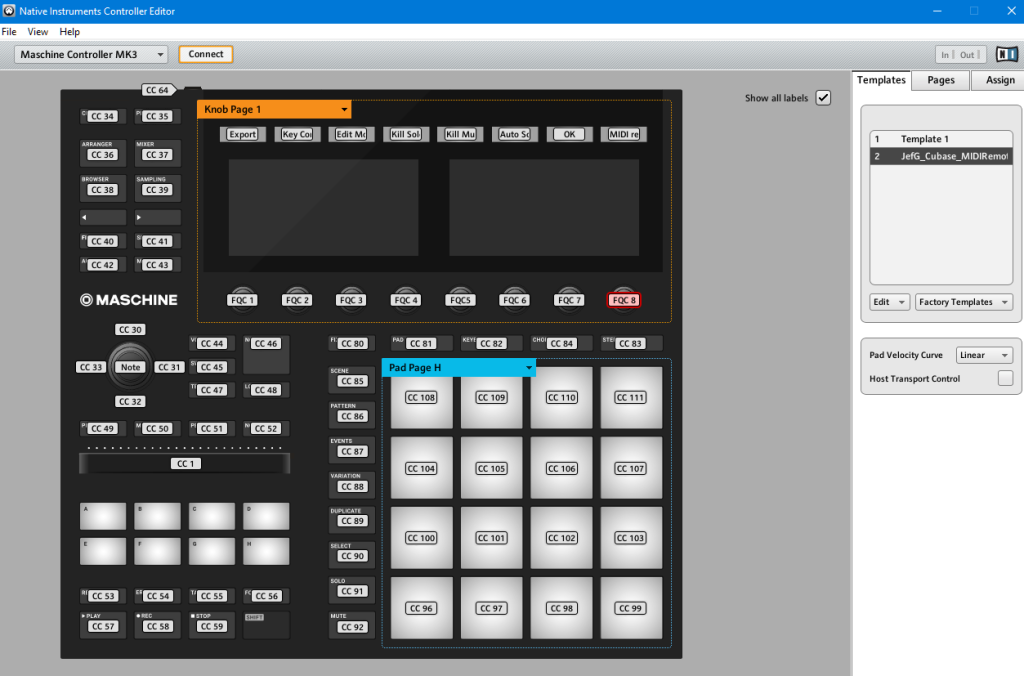Open the Pad Velocity Curve Linear dropdown

(x=984, y=355)
